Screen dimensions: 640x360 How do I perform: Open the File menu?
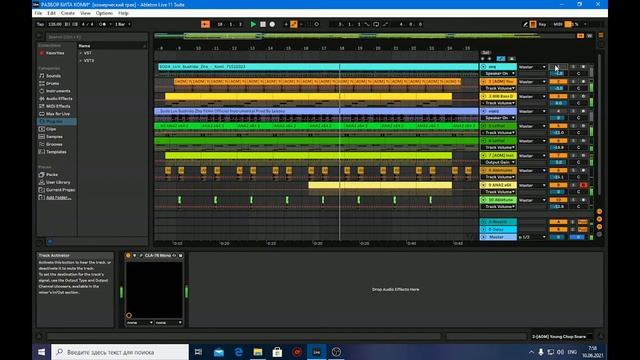click(x=38, y=13)
